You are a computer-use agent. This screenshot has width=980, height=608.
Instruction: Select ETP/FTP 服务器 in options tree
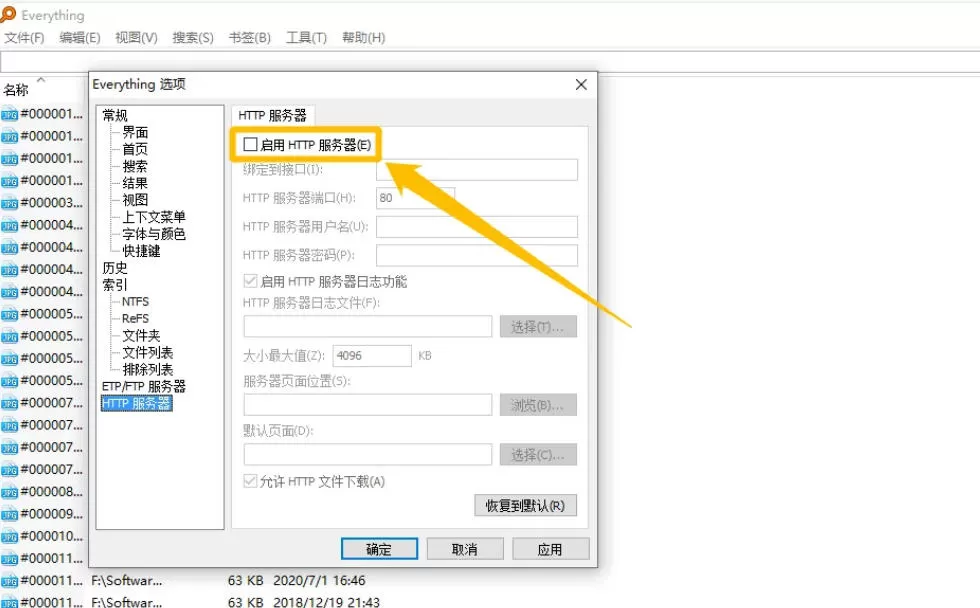point(144,386)
